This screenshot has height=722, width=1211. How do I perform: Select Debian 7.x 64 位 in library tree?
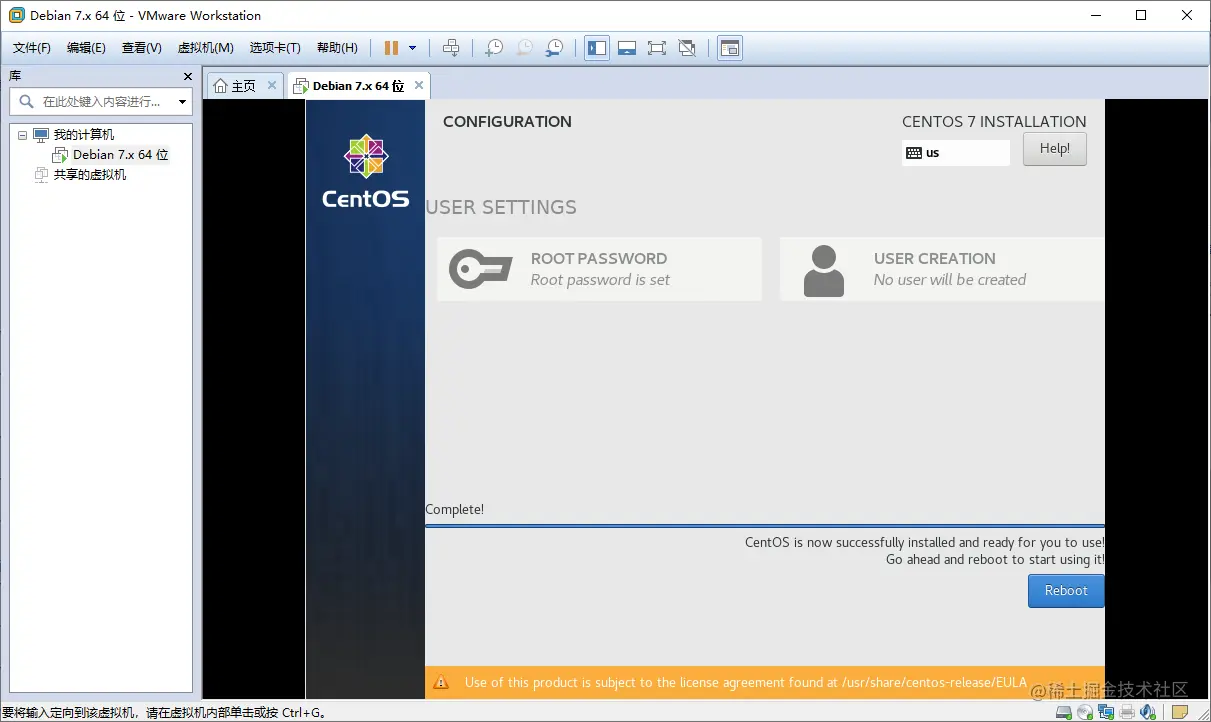[x=120, y=155]
